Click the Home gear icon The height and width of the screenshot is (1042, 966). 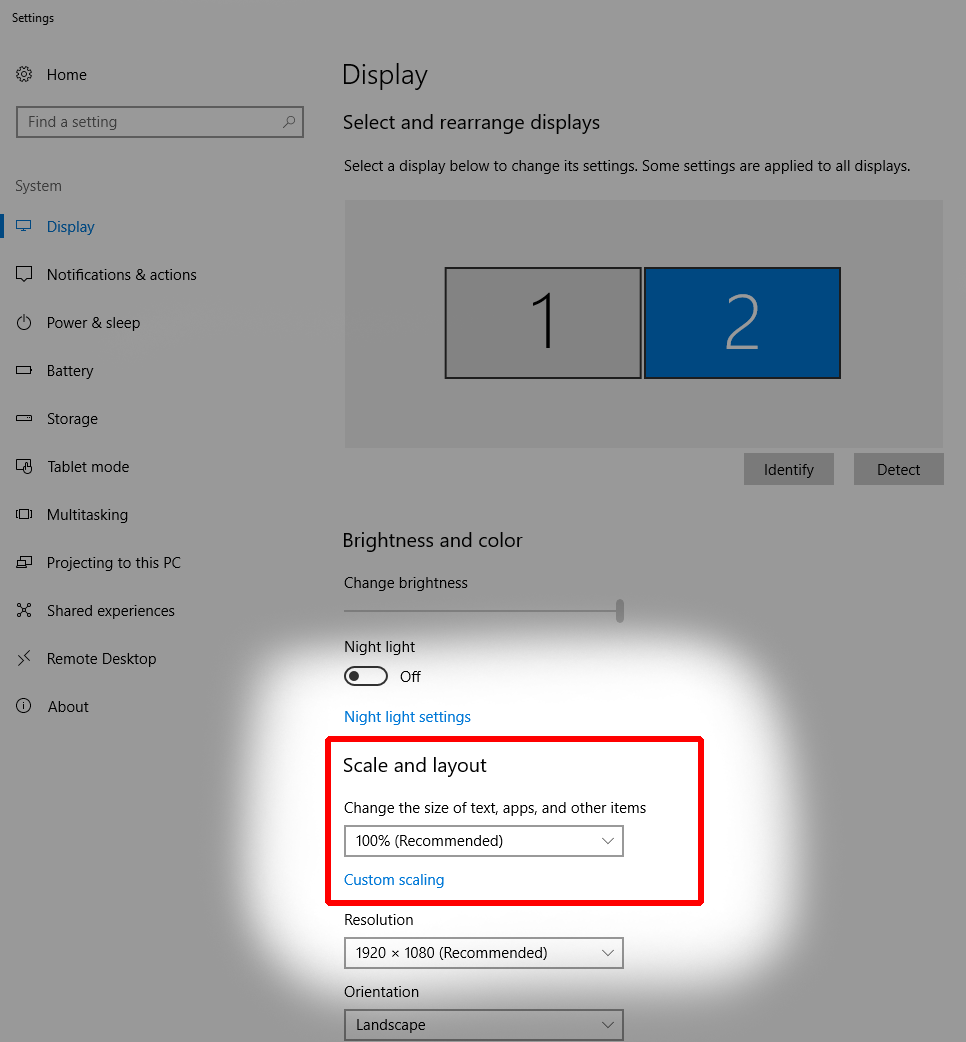(x=24, y=75)
